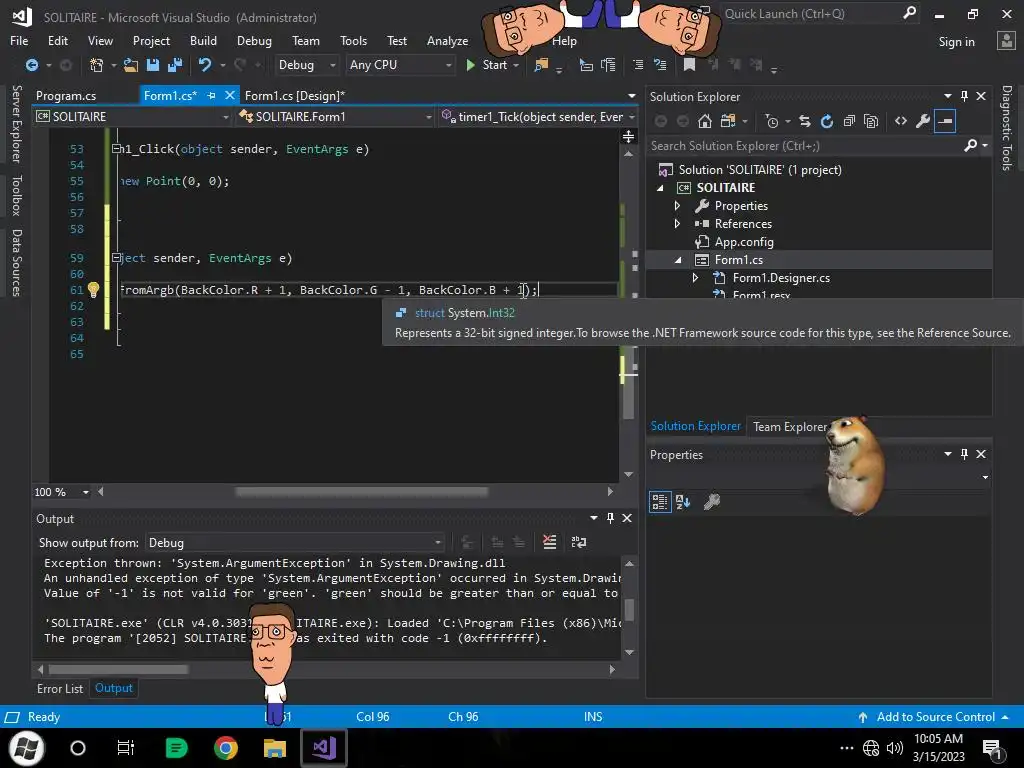Switch Properties panel to Categorized view

click(660, 502)
